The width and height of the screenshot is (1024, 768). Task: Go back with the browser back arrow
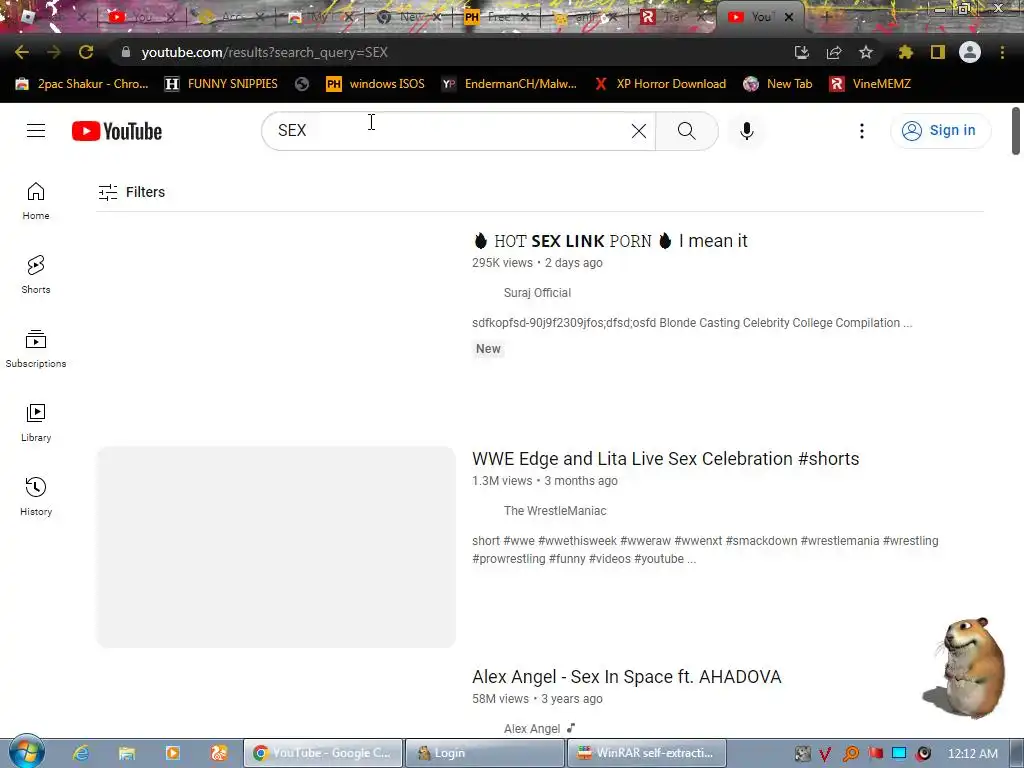[22, 52]
